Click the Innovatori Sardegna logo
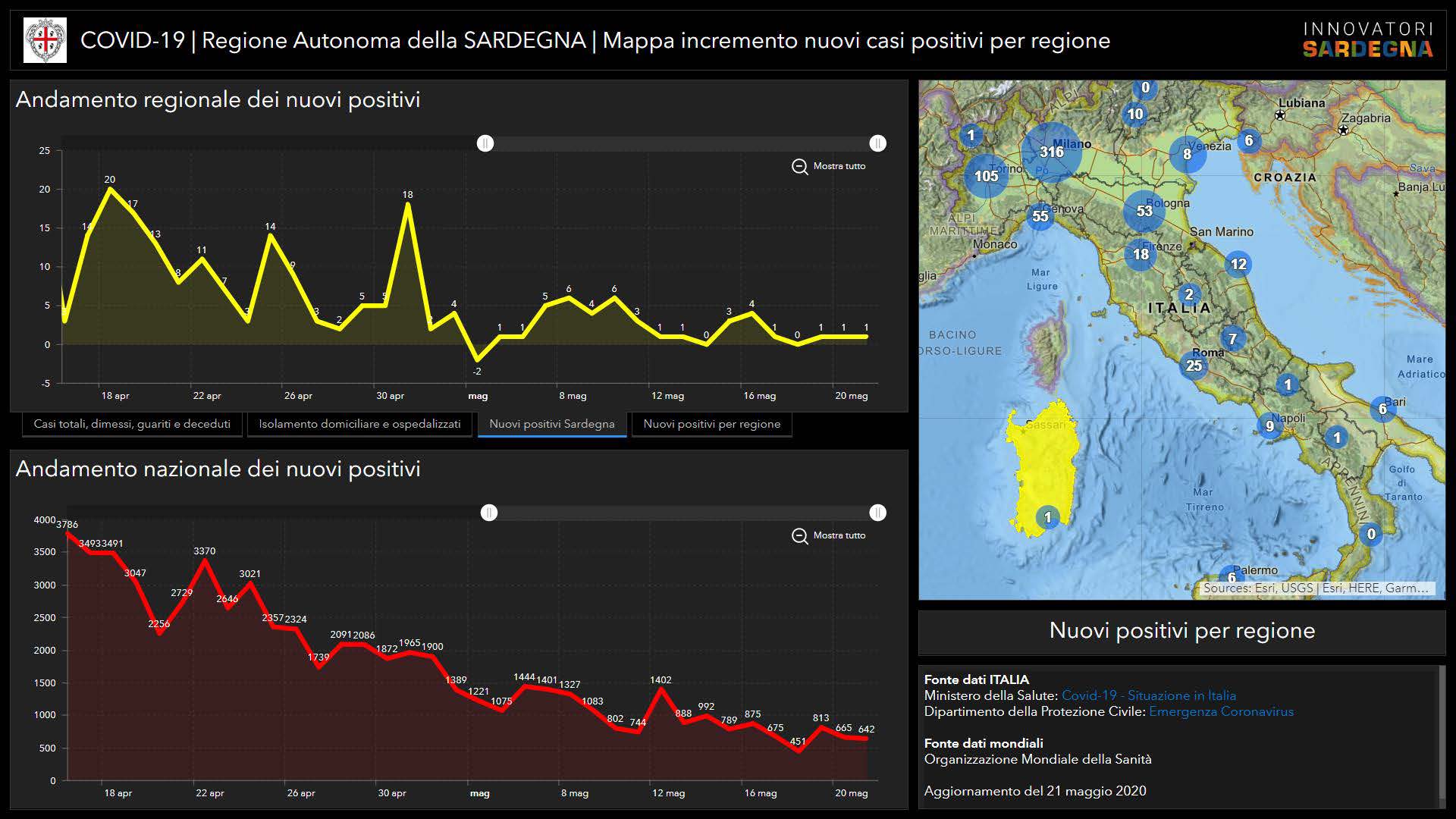This screenshot has width=1456, height=819. click(x=1367, y=39)
